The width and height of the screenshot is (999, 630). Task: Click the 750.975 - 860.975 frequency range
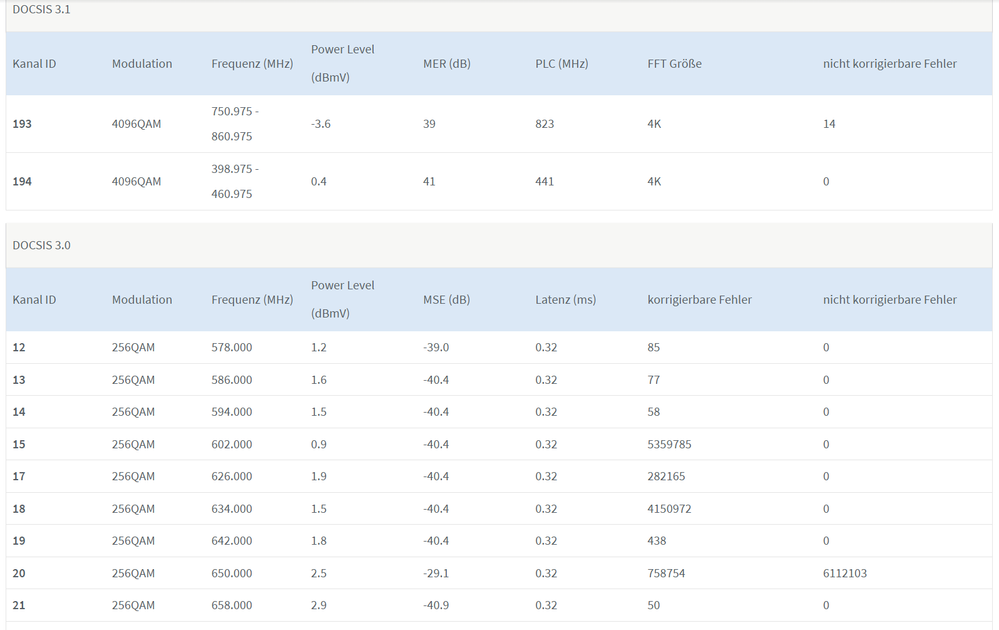(235, 124)
